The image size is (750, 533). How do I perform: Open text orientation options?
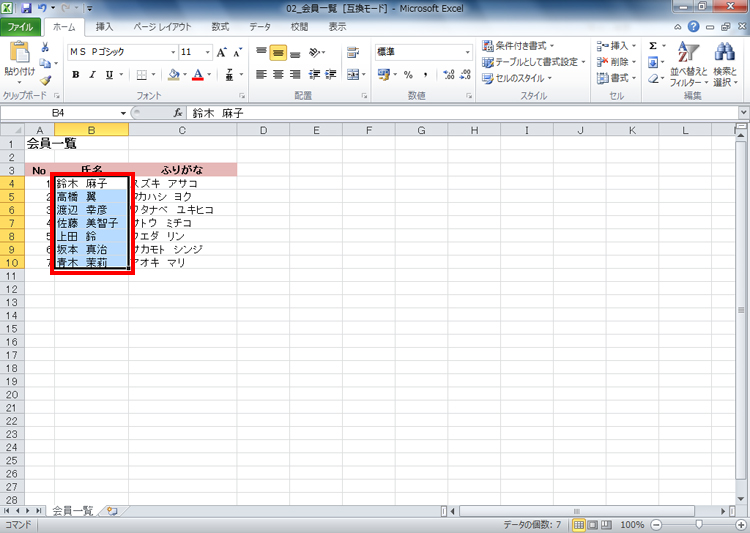pyautogui.click(x=315, y=52)
